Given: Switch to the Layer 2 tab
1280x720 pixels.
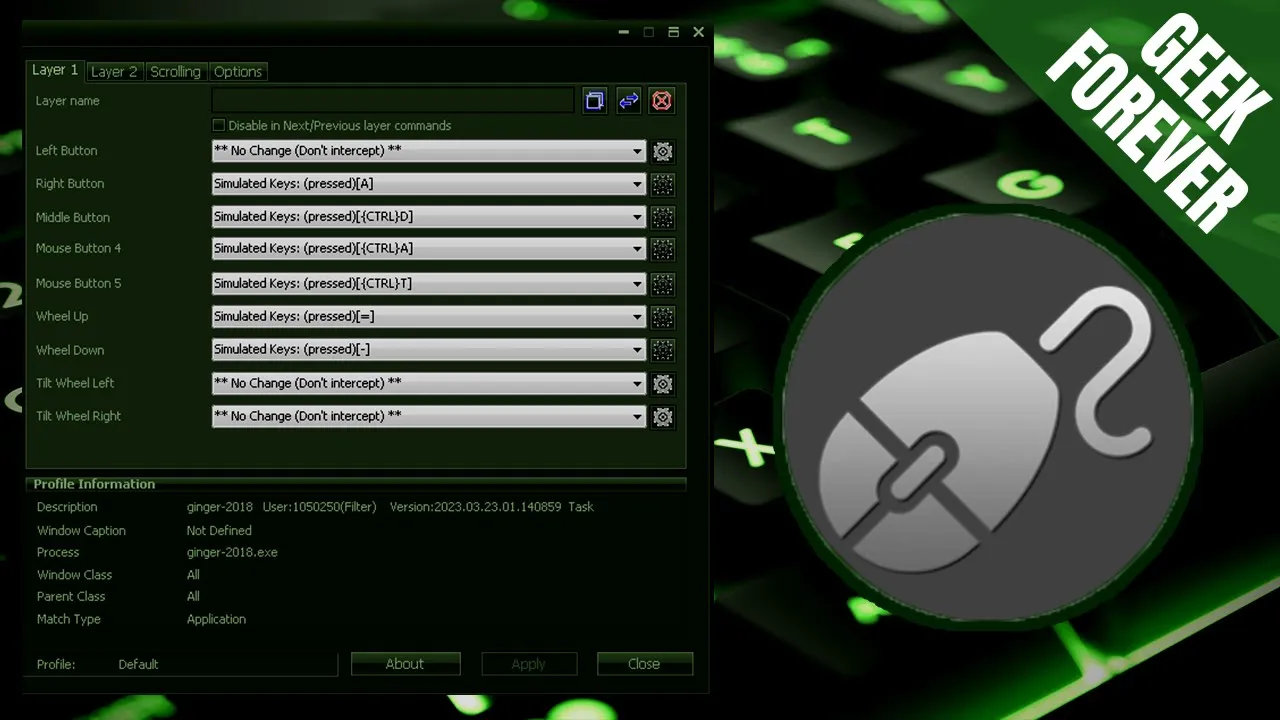Looking at the screenshot, I should click(x=114, y=72).
